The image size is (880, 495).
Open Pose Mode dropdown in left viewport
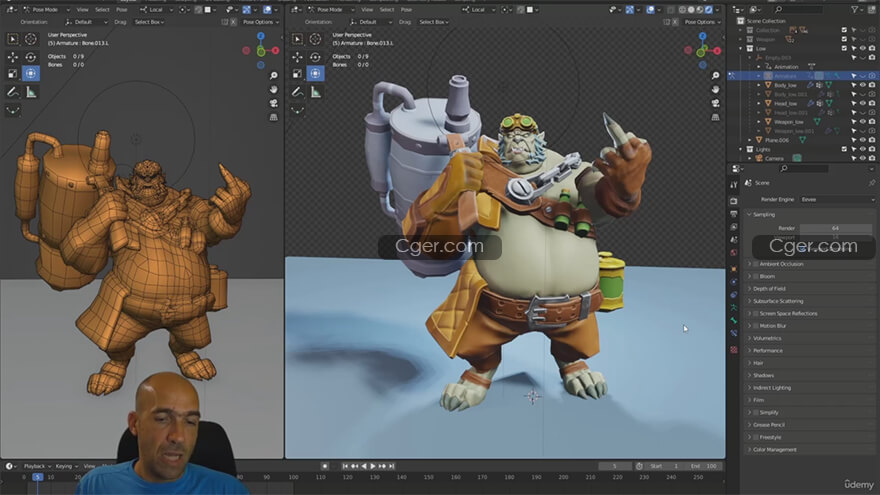pyautogui.click(x=46, y=10)
